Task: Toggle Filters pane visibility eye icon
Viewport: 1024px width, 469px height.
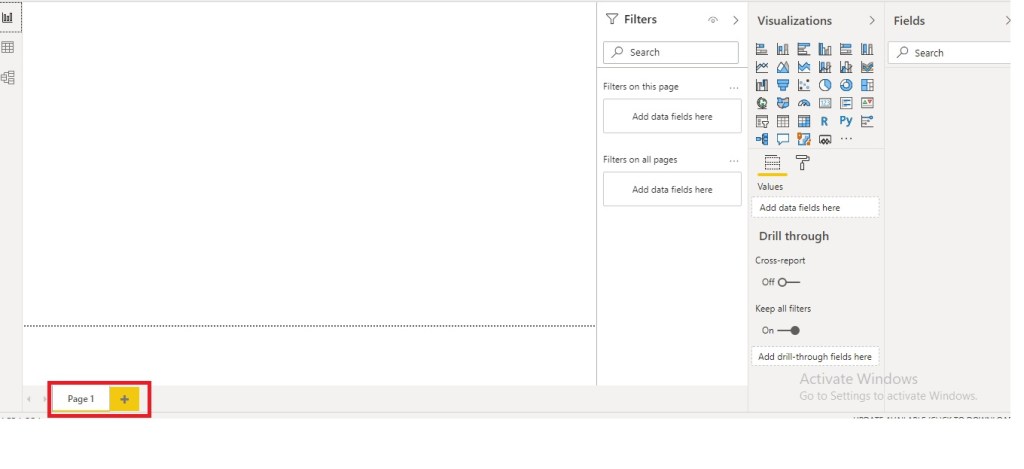Action: (x=713, y=20)
